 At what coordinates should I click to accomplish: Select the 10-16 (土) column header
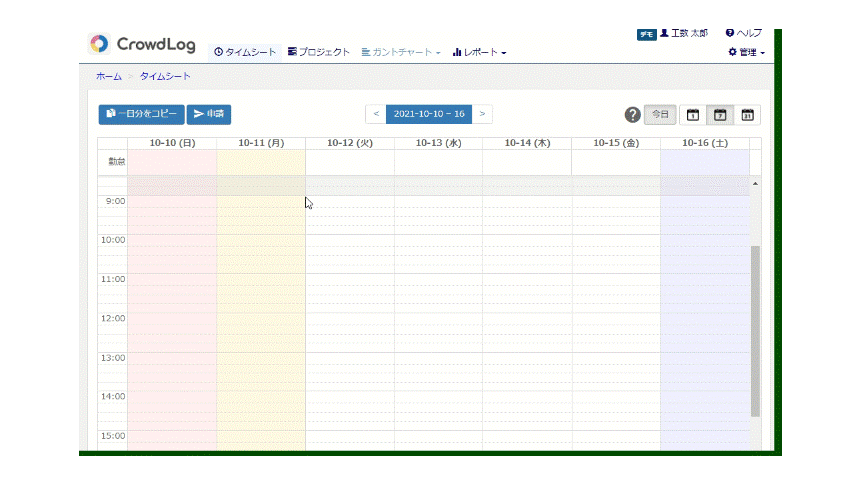[x=705, y=143]
